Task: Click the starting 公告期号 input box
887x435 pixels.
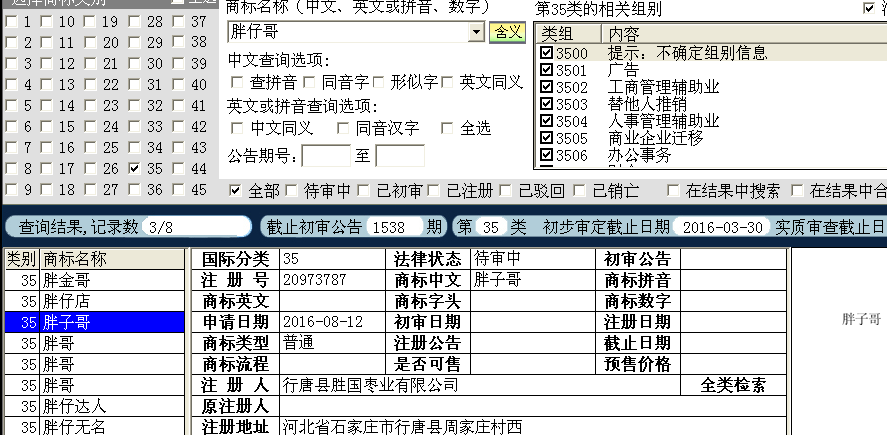Action: click(x=326, y=156)
